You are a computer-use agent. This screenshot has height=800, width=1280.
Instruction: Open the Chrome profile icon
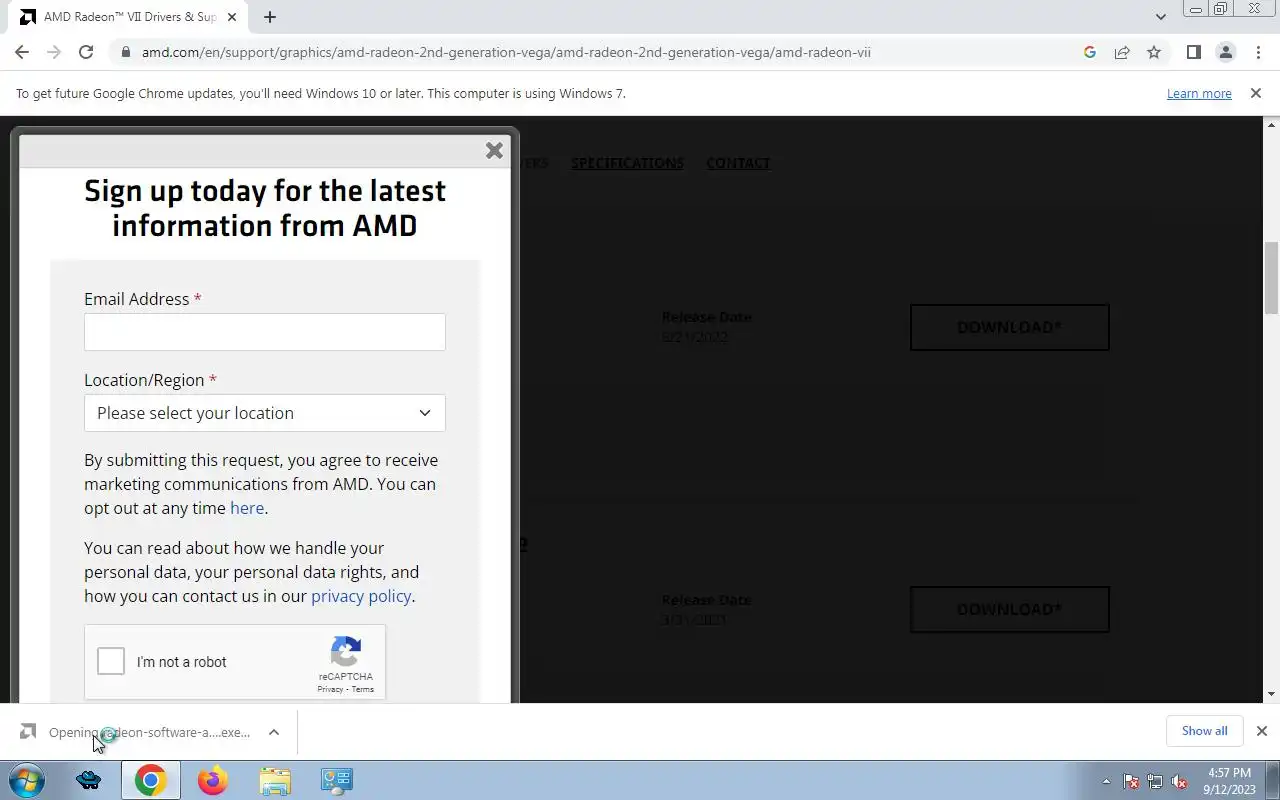pos(1225,52)
